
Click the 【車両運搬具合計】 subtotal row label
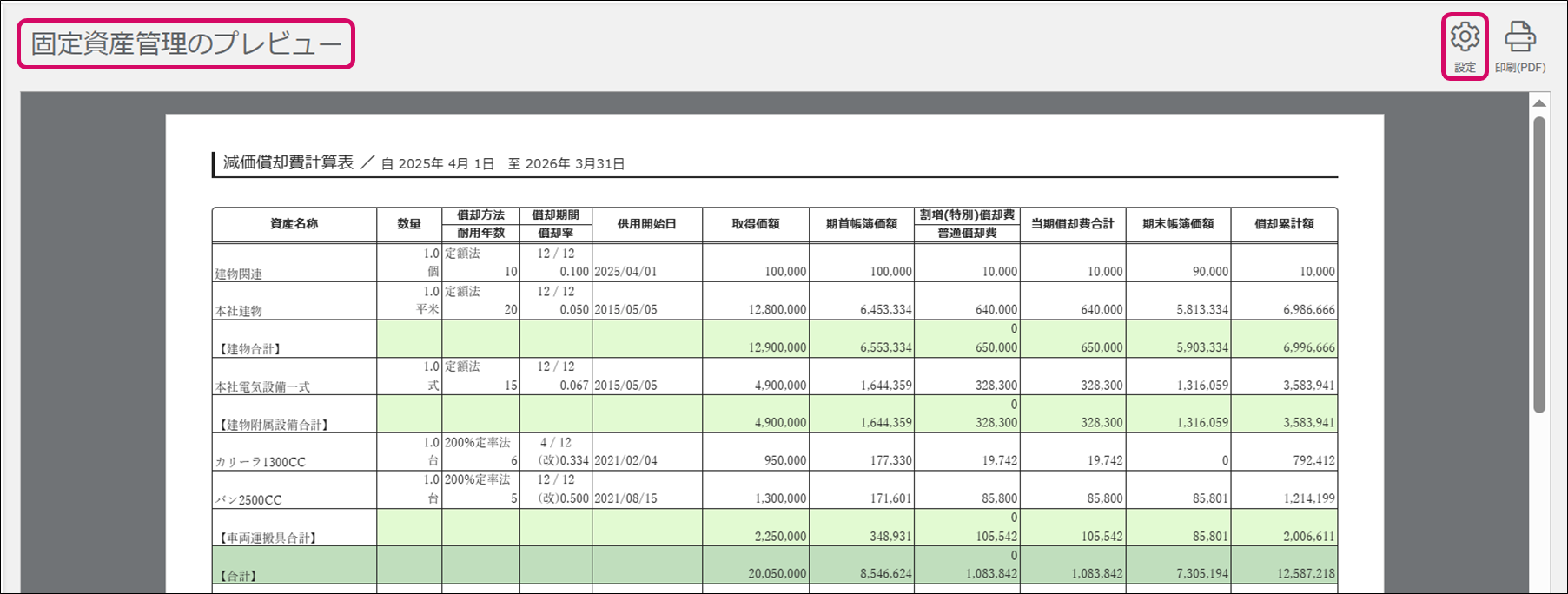pos(267,538)
